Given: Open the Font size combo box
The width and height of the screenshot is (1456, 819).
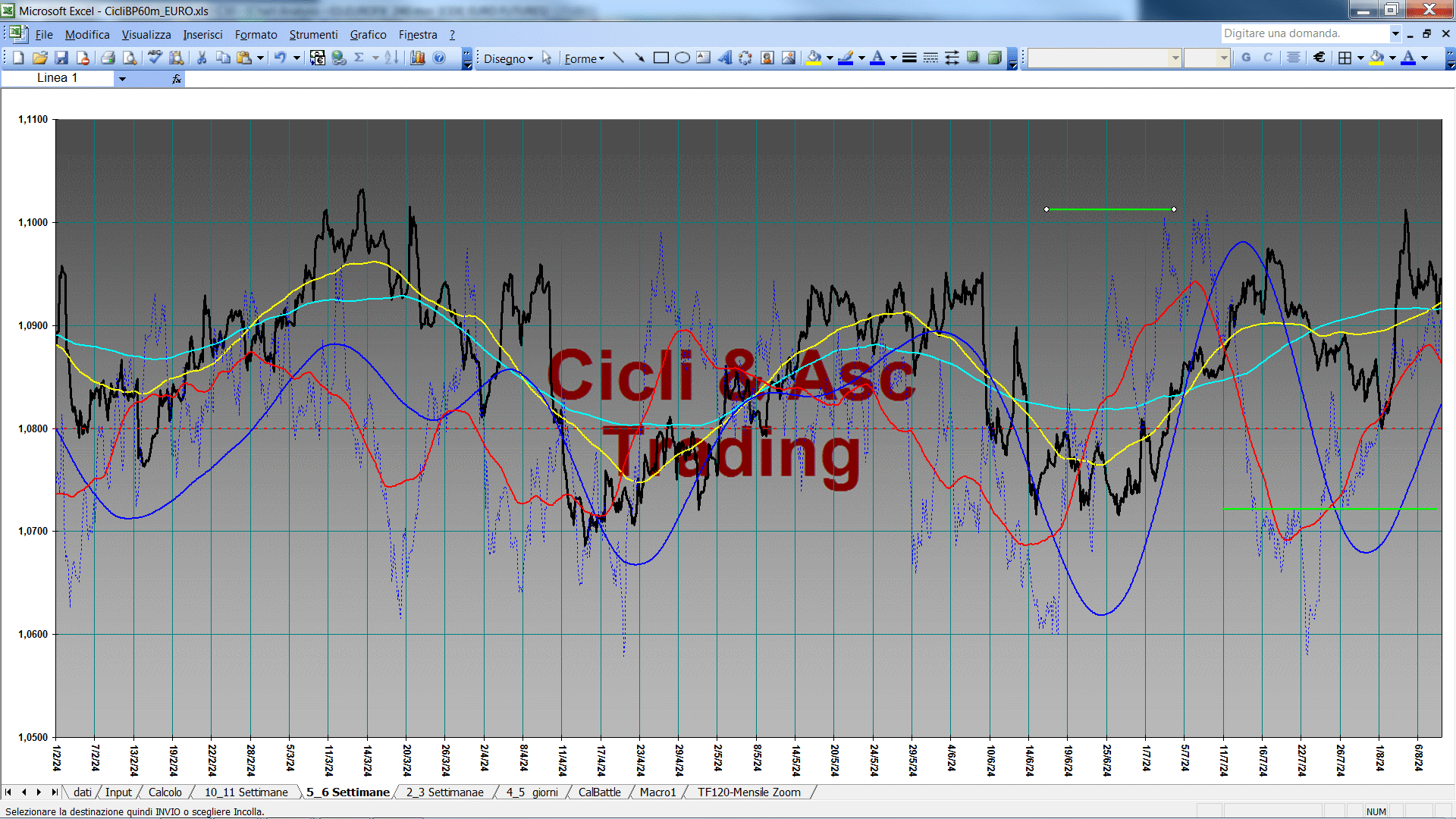Looking at the screenshot, I should pos(1207,58).
